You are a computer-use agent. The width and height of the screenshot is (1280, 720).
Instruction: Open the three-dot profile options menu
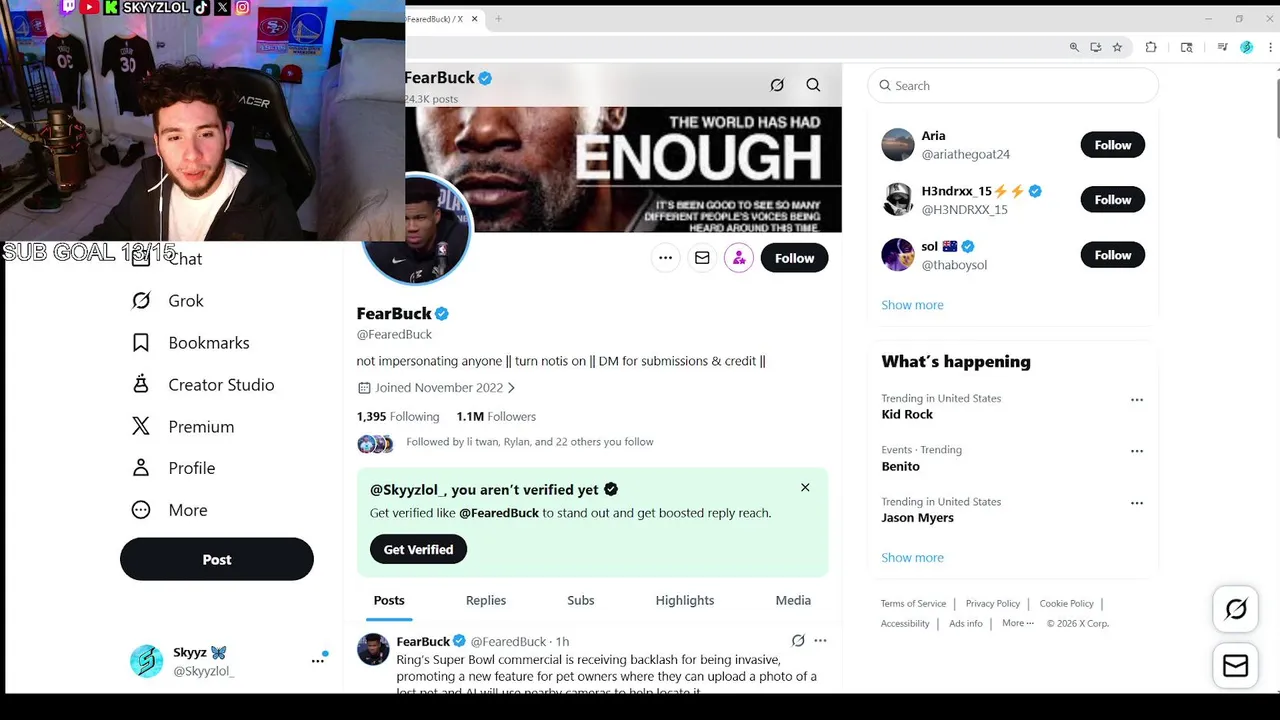click(x=665, y=258)
